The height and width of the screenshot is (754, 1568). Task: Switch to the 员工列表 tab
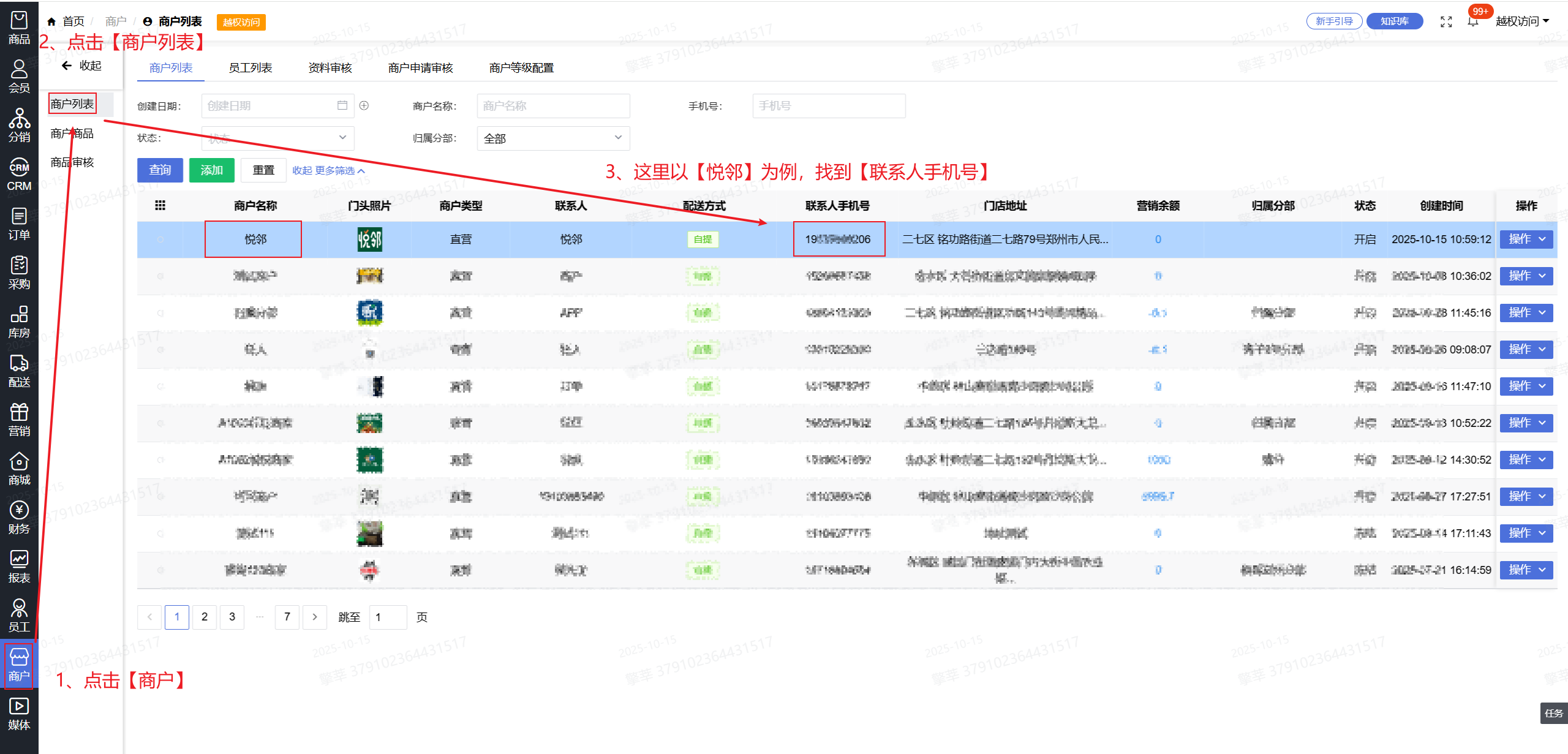(x=250, y=68)
